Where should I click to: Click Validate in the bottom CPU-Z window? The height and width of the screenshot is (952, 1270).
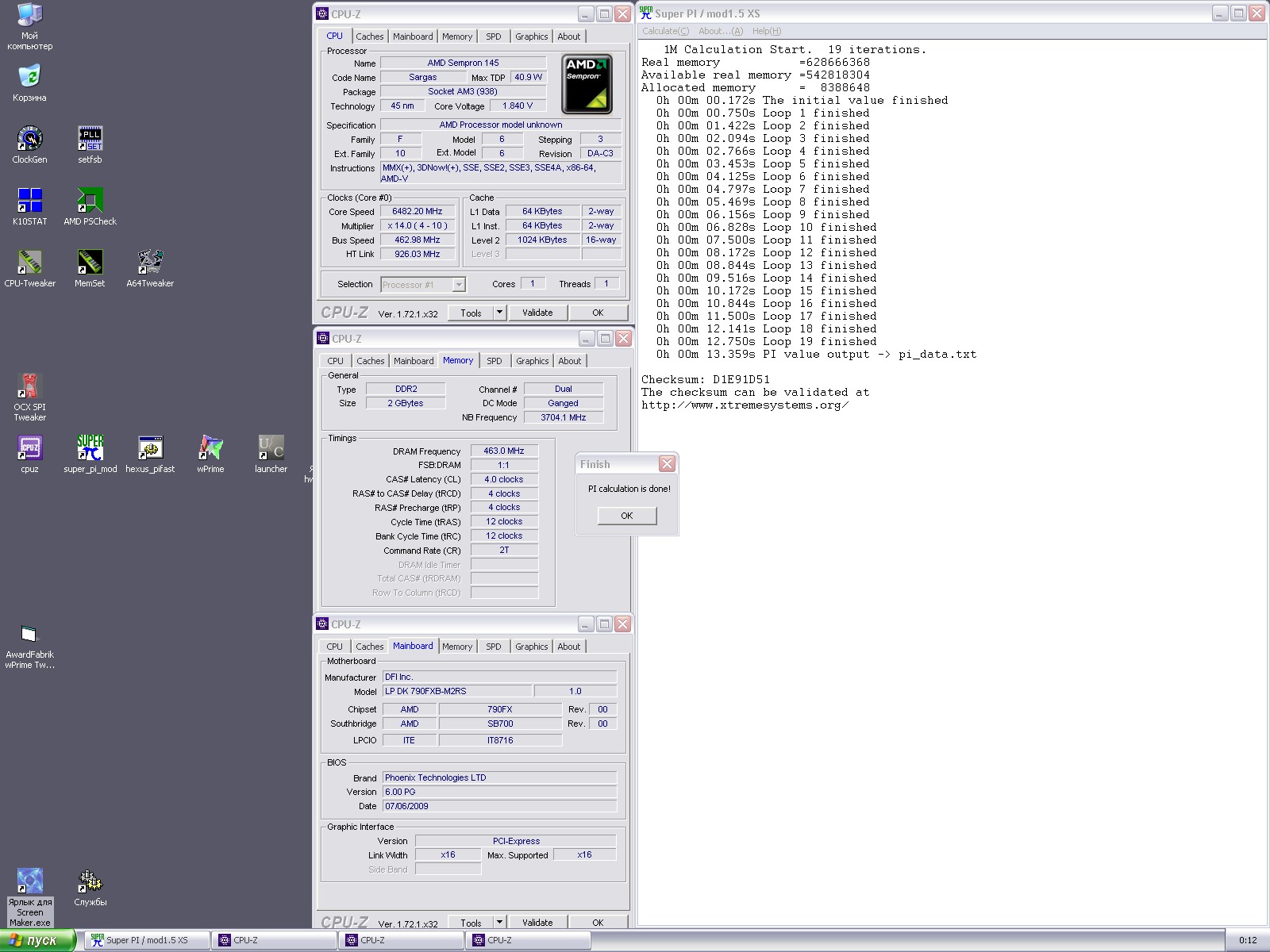[537, 922]
